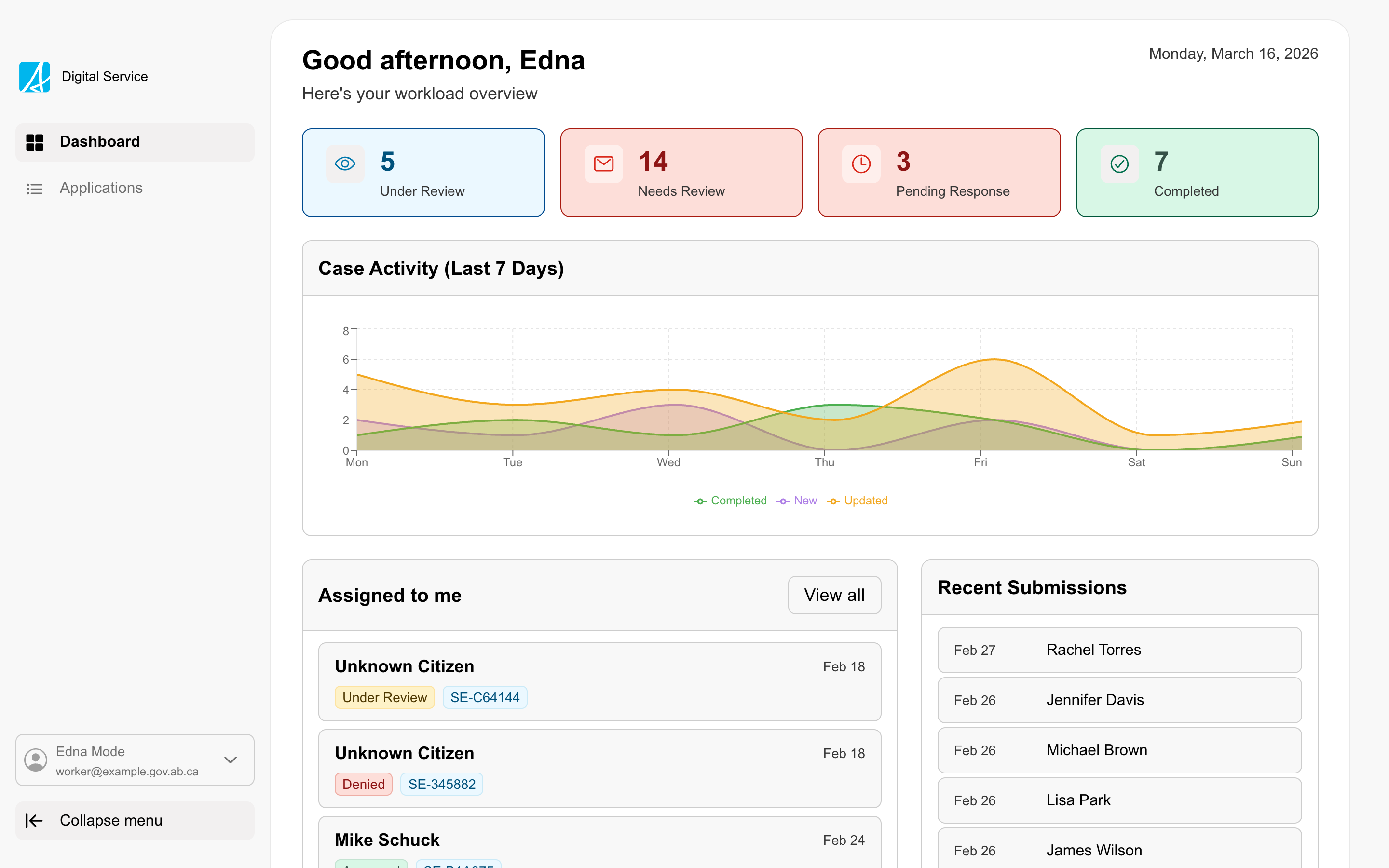Toggle the New series in chart legend
Image resolution: width=1389 pixels, height=868 pixels.
click(797, 501)
